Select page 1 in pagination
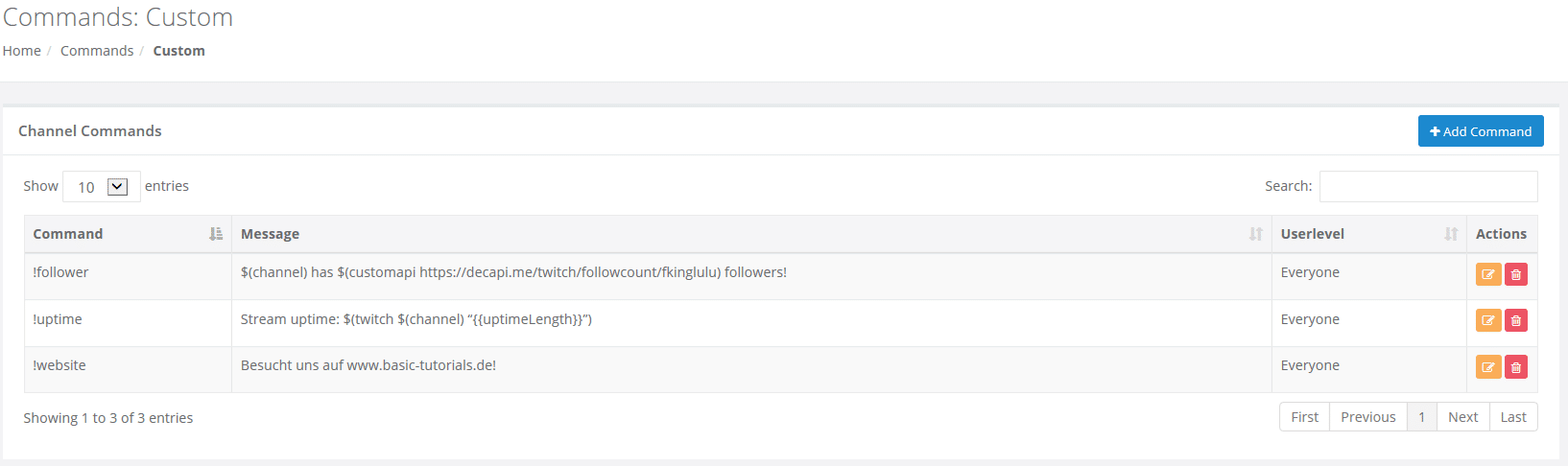 point(1421,417)
